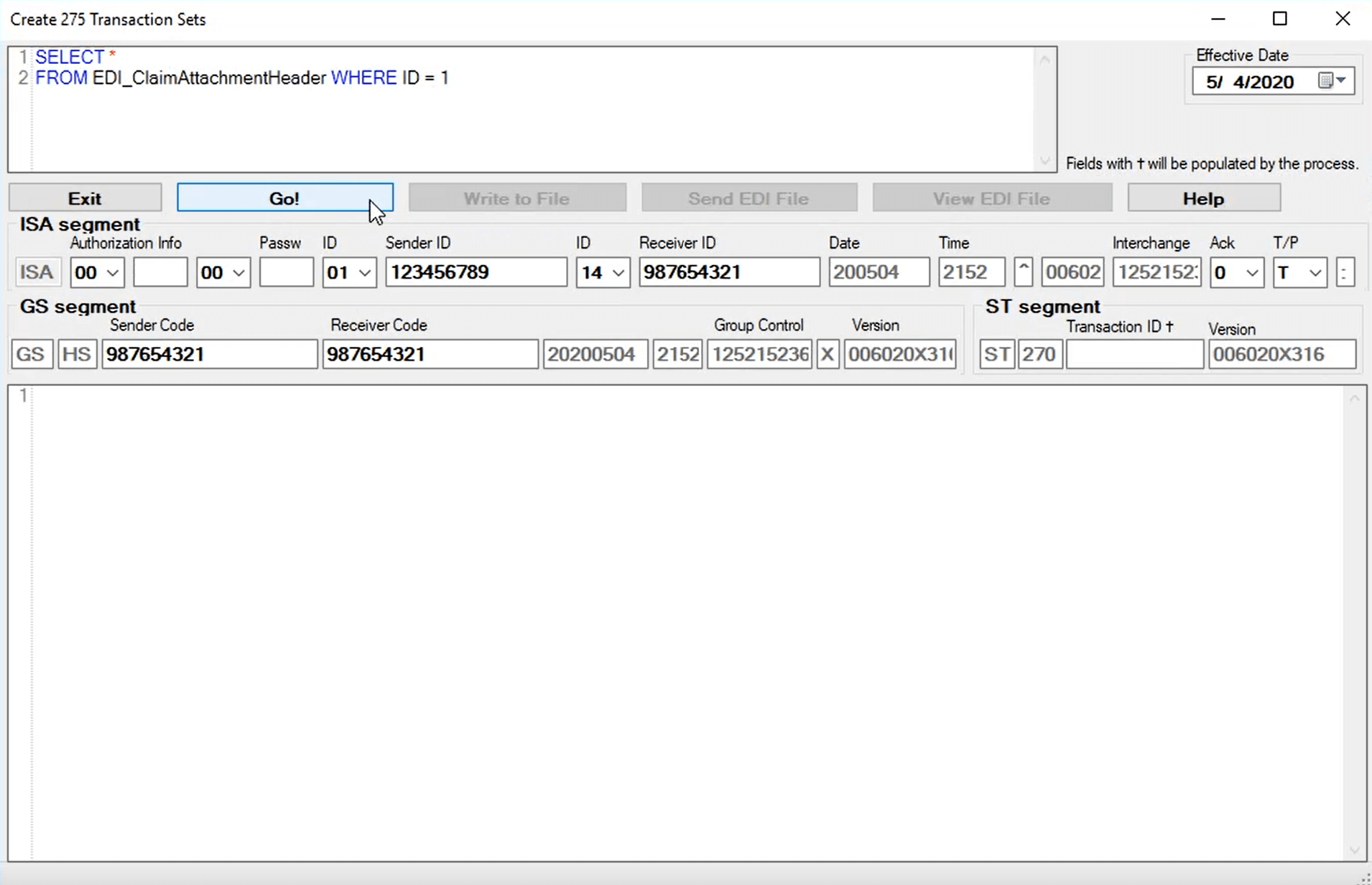Expand the security qualifier 00 dropdown before Passw
This screenshot has width=1372, height=885.
[x=238, y=273]
